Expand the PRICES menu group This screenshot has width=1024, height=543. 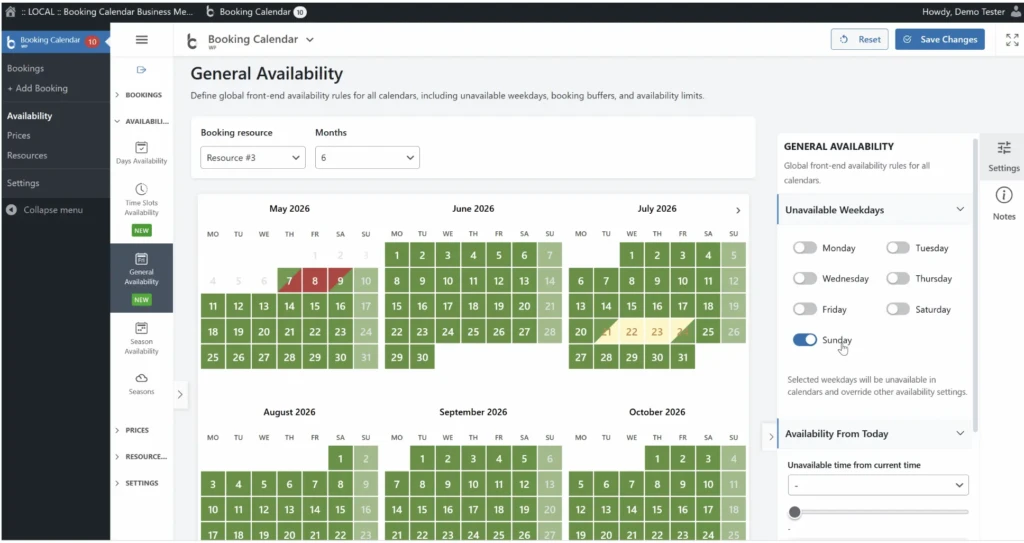tap(133, 430)
